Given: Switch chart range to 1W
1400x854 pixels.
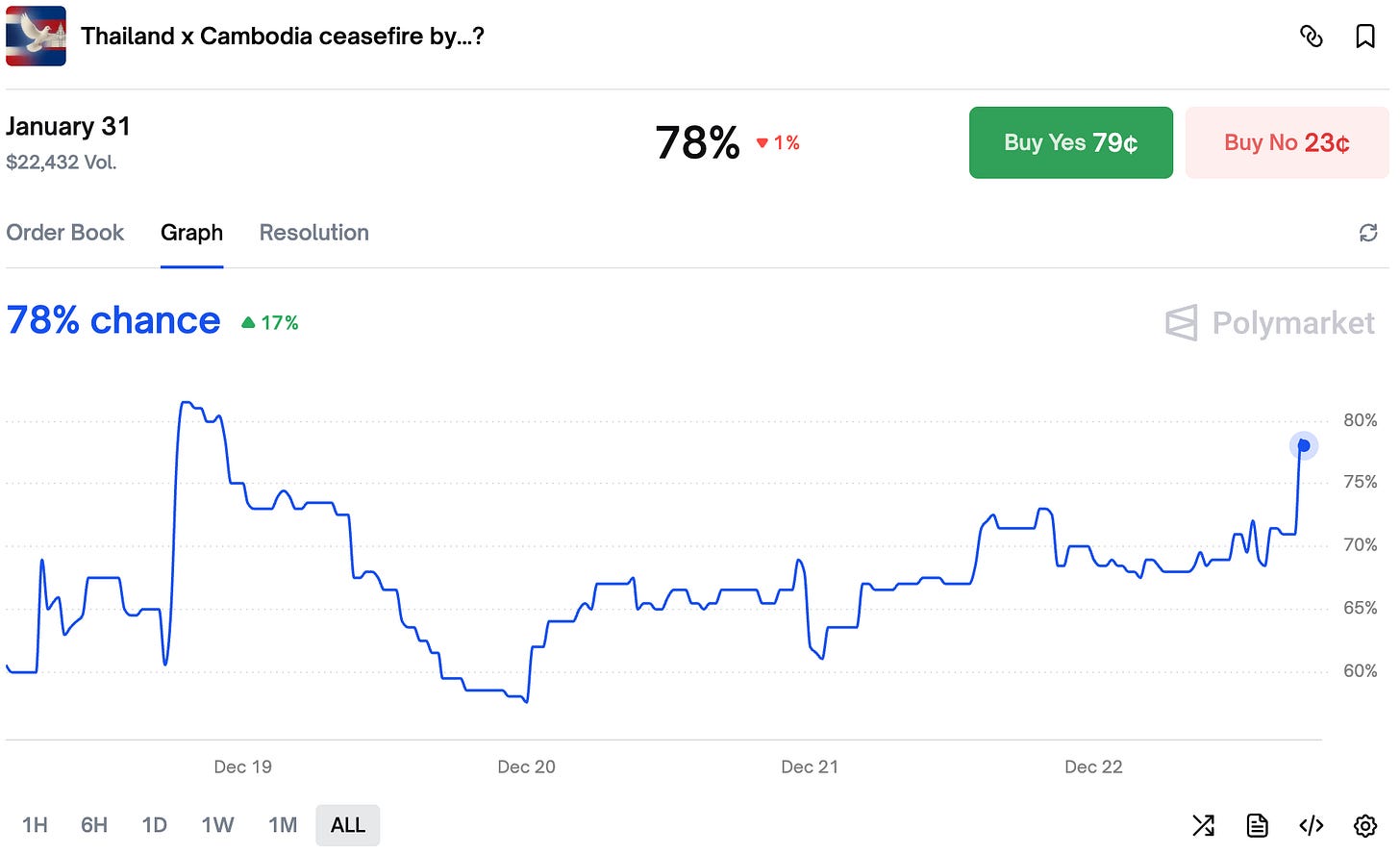Looking at the screenshot, I should point(217,825).
